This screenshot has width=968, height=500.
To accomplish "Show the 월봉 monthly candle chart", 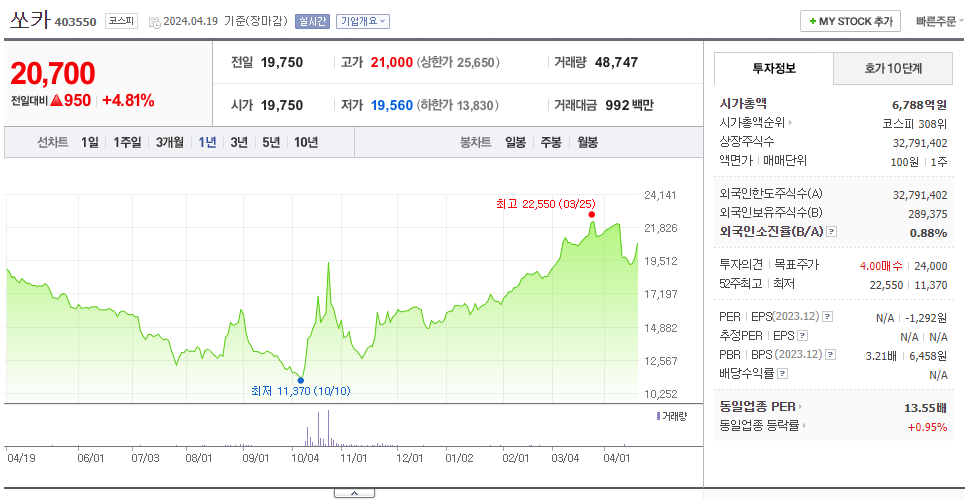I will (x=588, y=143).
